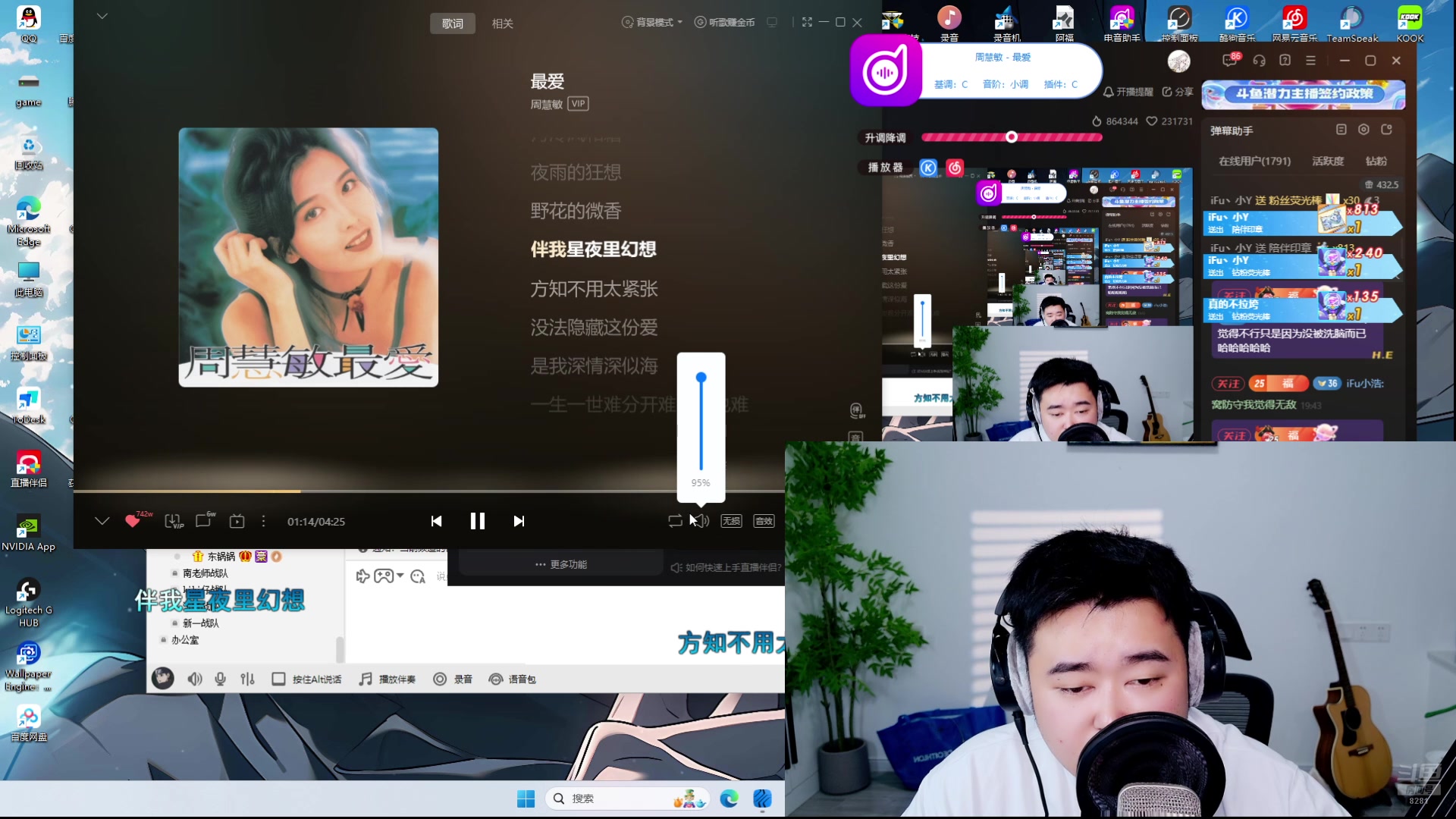Pause the current song

(x=478, y=521)
